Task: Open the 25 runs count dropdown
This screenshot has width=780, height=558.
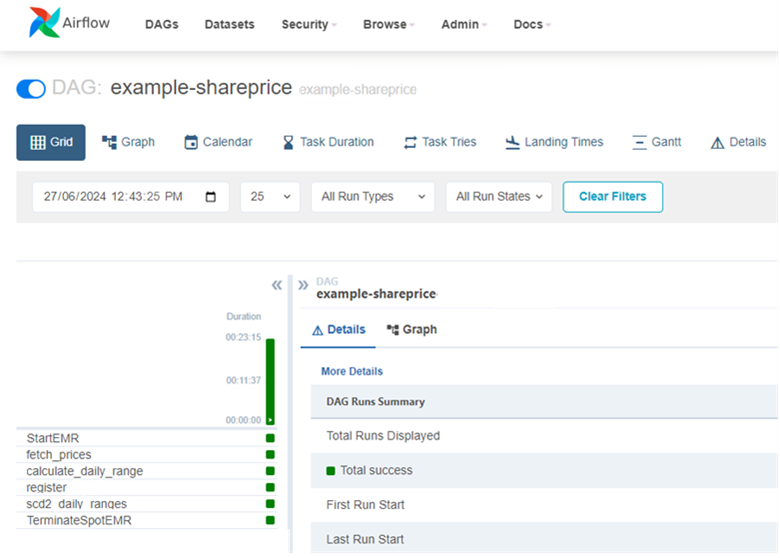Action: coord(270,197)
